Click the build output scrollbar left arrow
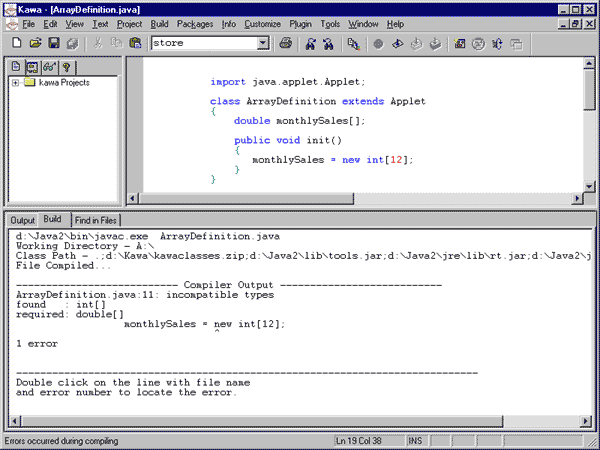Viewport: 600px width, 450px height. click(14, 421)
